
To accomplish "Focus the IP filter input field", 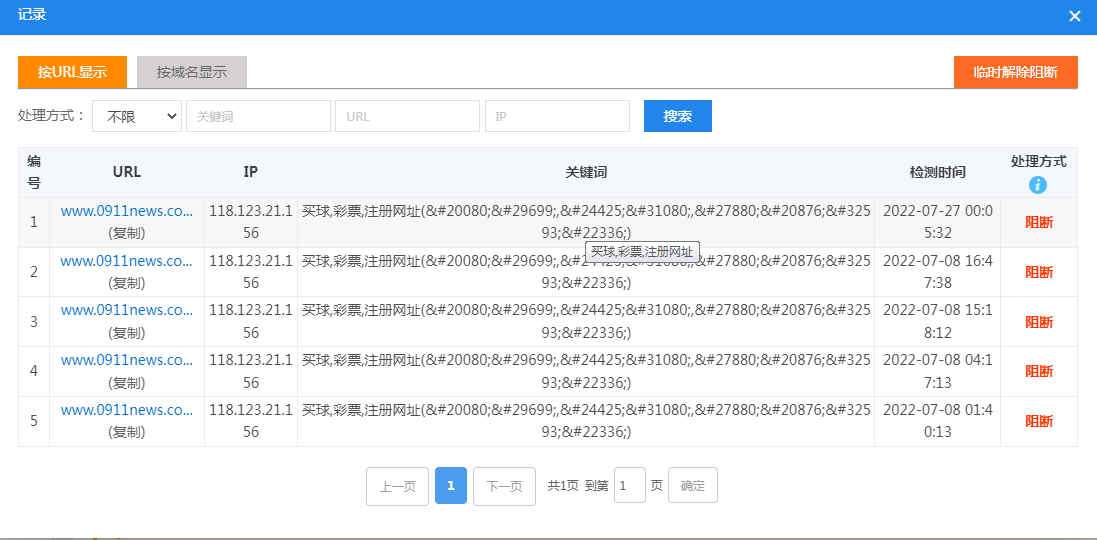I will (x=556, y=116).
